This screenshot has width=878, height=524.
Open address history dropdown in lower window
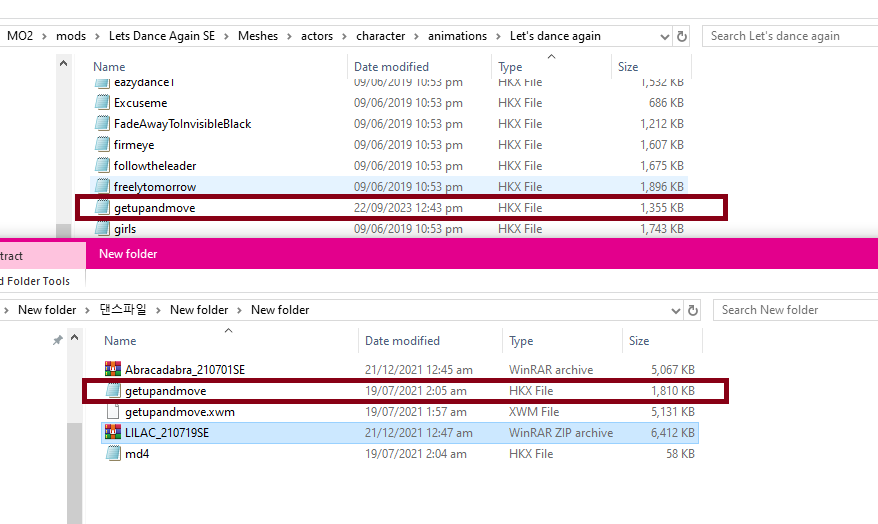pyautogui.click(x=676, y=311)
